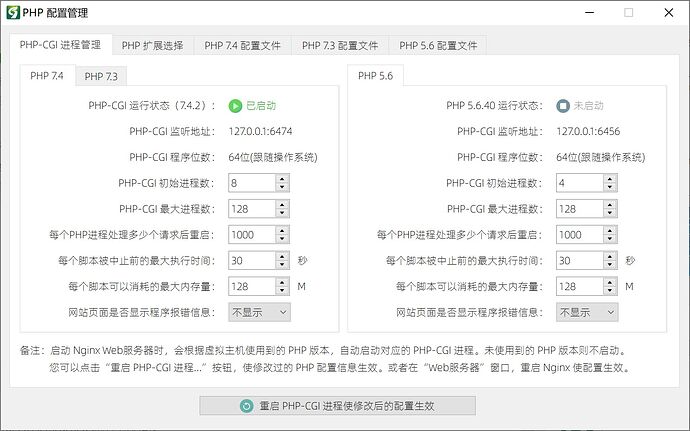Increase PHP 7.4 最大进程数 value
Viewport: 690px width, 431px height.
coord(282,205)
